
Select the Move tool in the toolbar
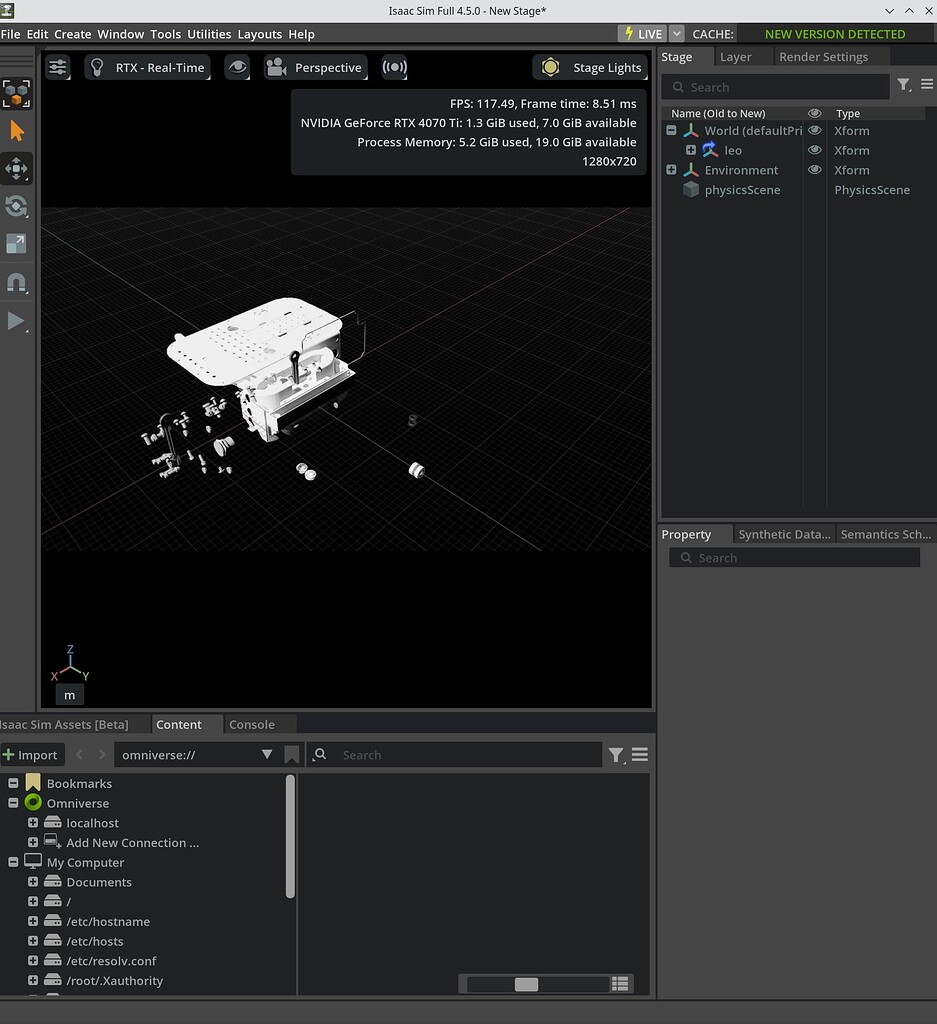(16, 168)
